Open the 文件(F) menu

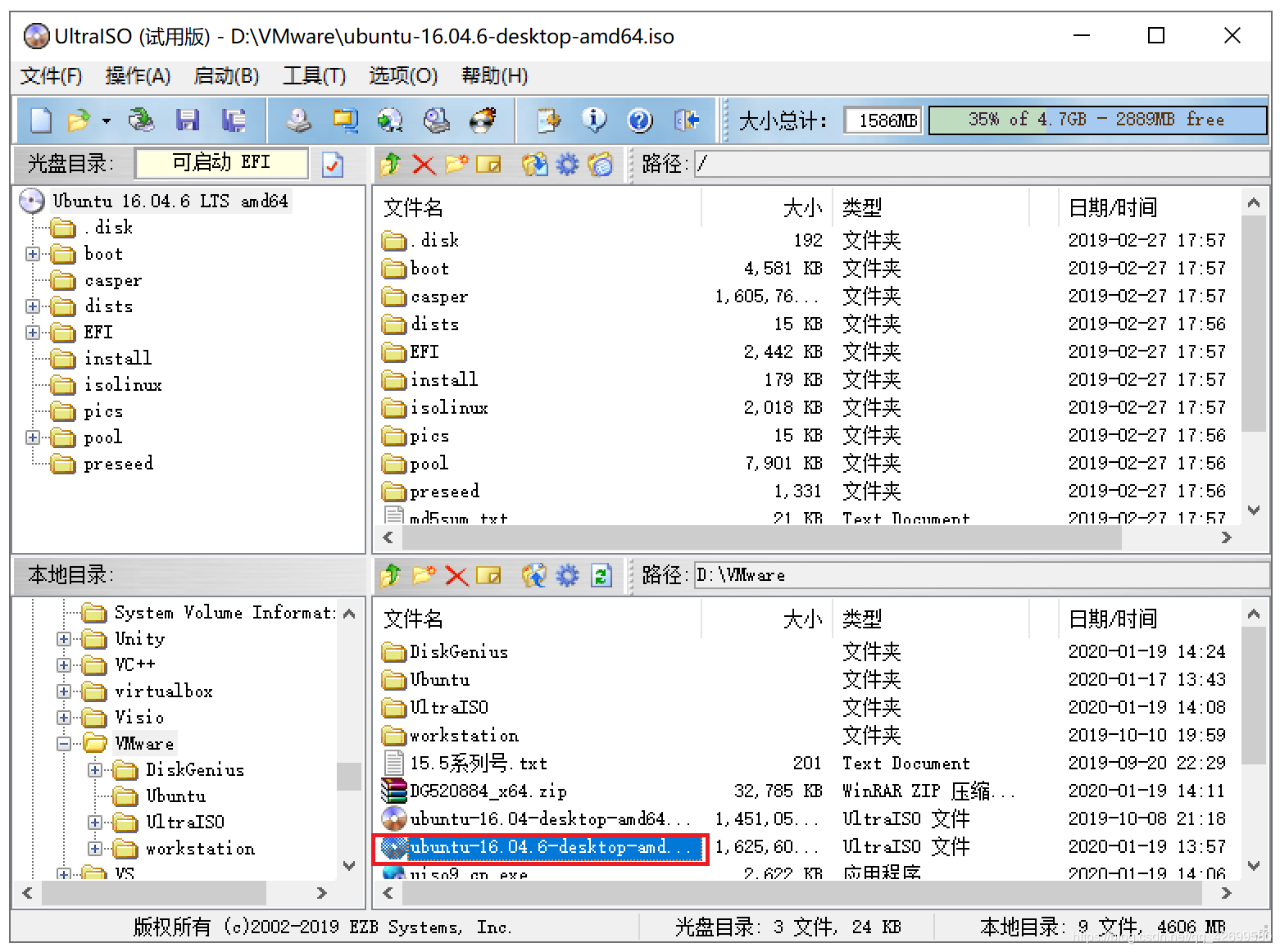coord(52,76)
